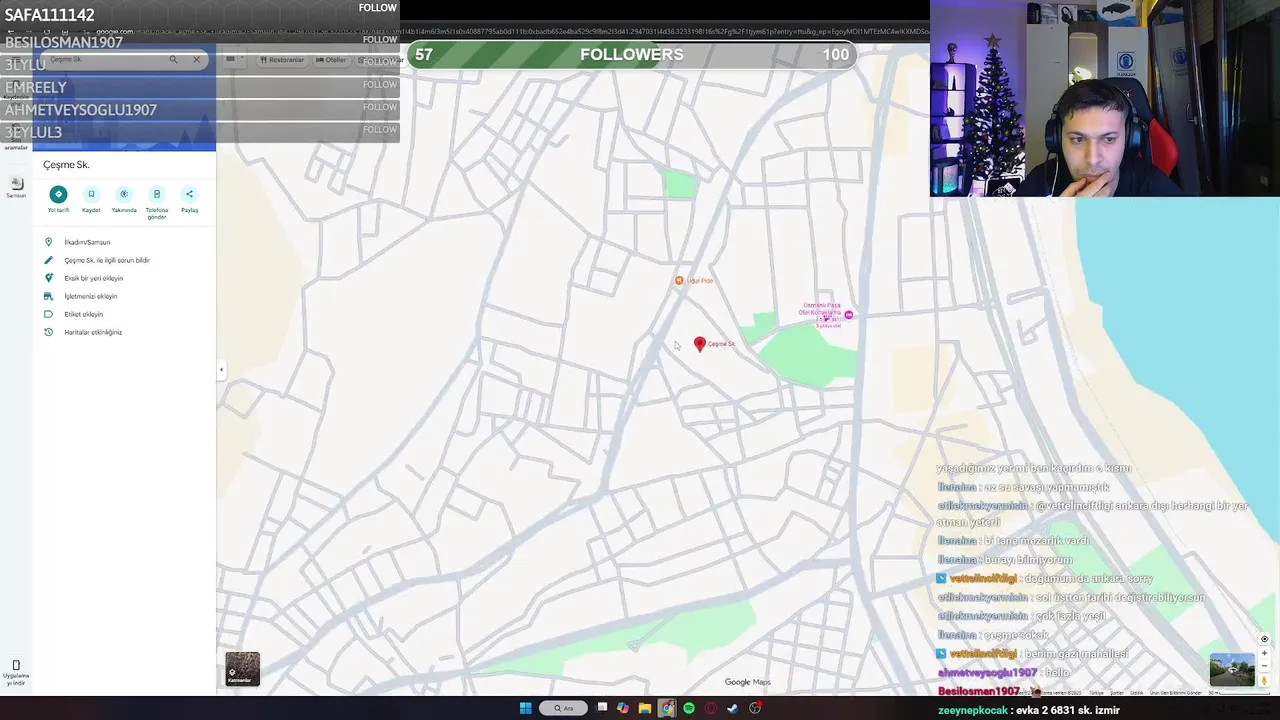This screenshot has width=1280, height=720.
Task: Clear search with the X icon
Action: point(196,60)
